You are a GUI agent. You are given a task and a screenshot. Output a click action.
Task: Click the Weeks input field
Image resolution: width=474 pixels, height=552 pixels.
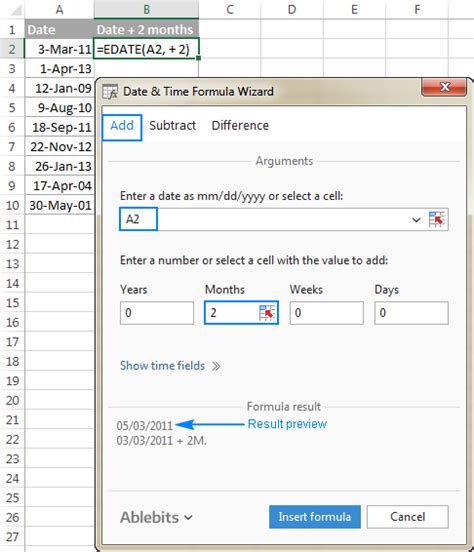[x=326, y=313]
